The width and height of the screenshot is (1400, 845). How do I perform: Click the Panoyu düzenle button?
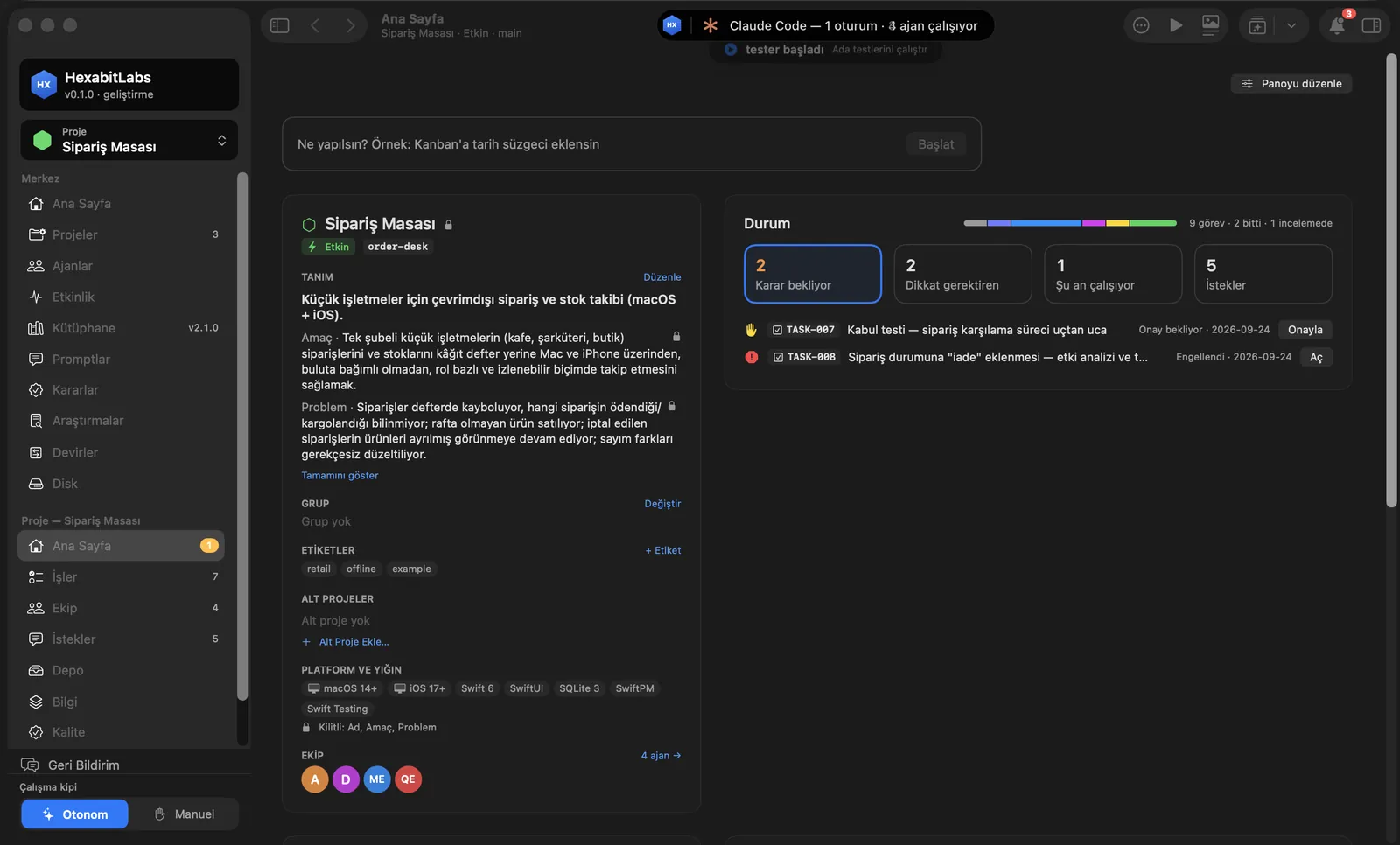[1291, 84]
